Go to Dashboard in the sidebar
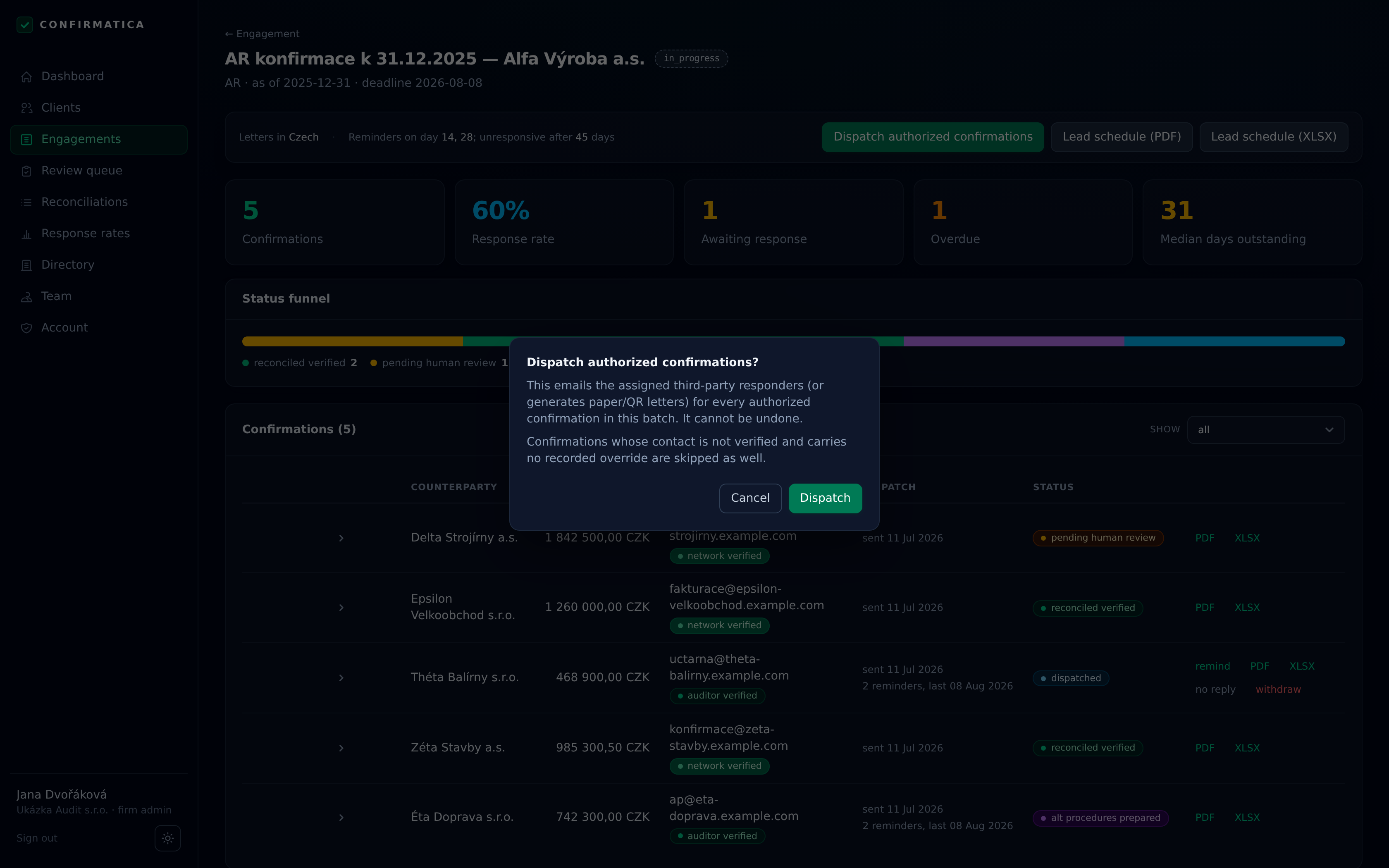 pos(99,76)
